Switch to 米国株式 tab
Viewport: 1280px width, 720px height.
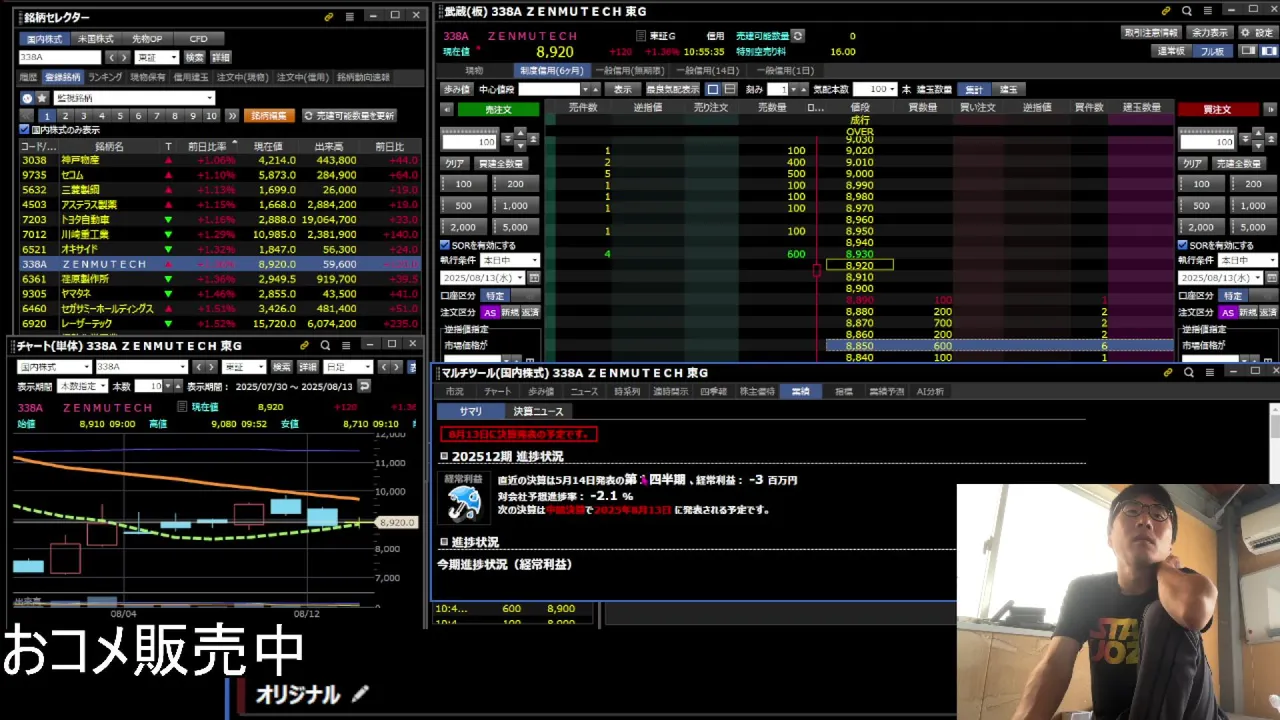[96, 38]
